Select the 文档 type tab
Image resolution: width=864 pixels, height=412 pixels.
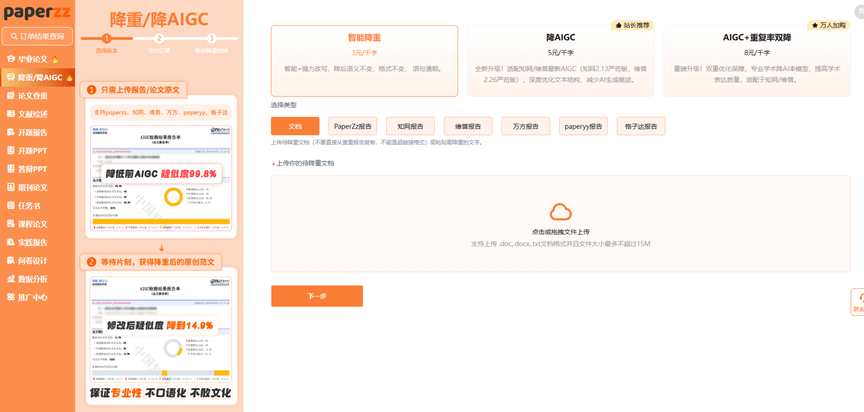(x=295, y=126)
